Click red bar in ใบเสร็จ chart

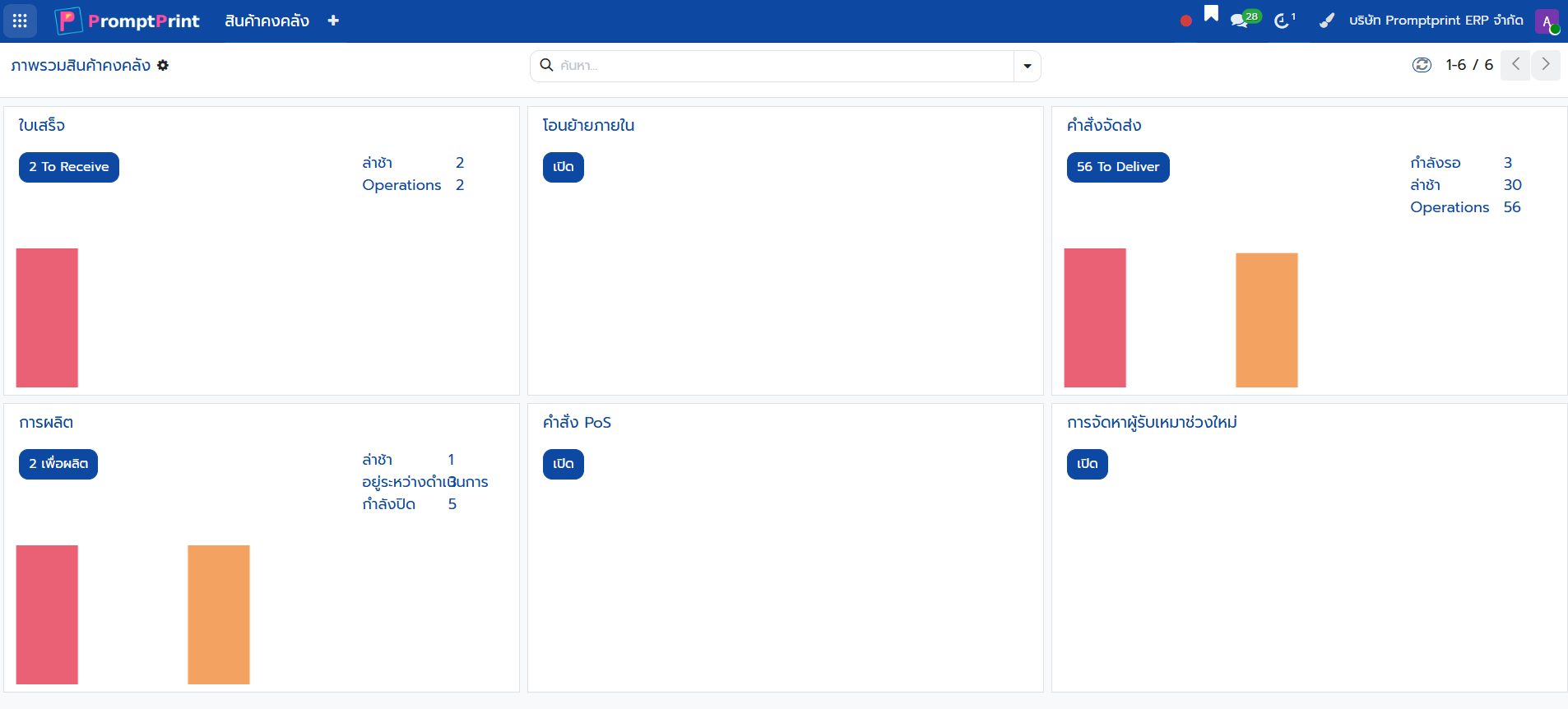47,317
